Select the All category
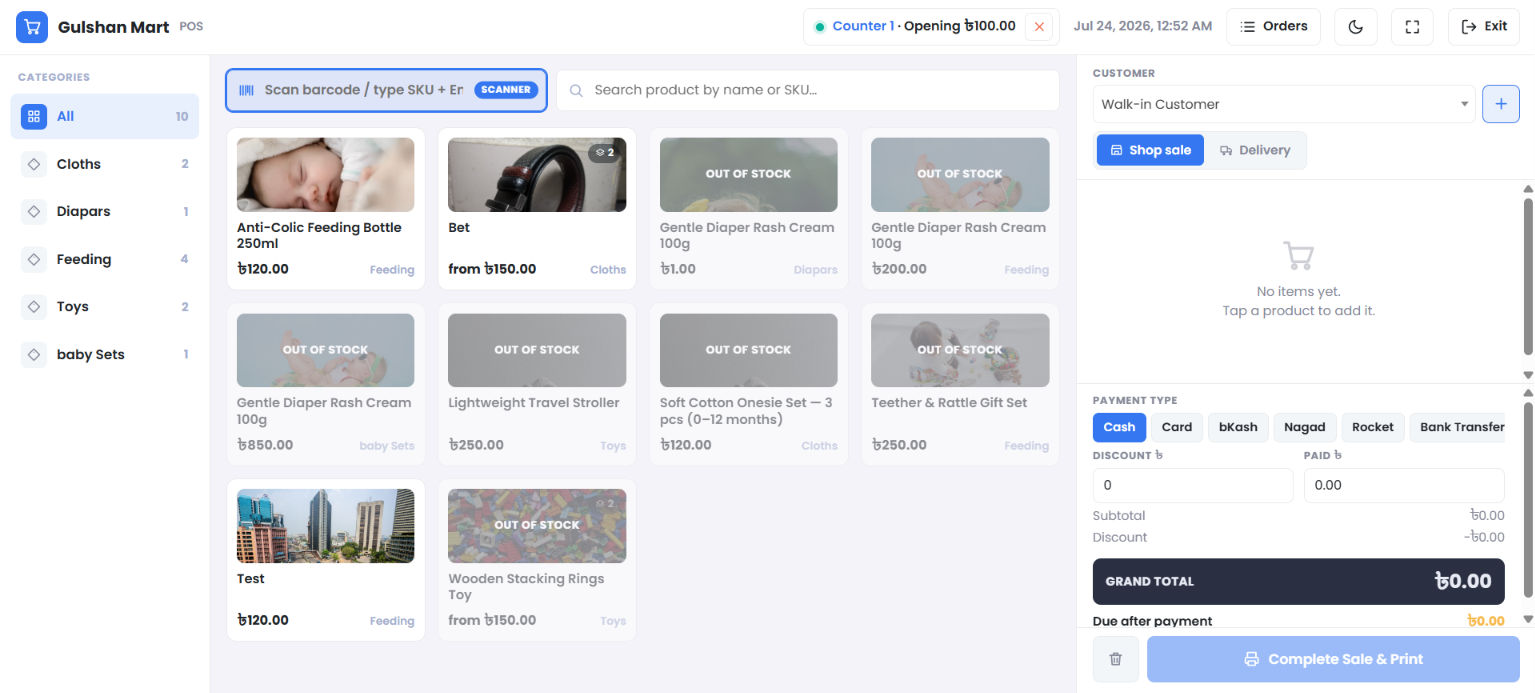The height and width of the screenshot is (693, 1535). click(105, 116)
